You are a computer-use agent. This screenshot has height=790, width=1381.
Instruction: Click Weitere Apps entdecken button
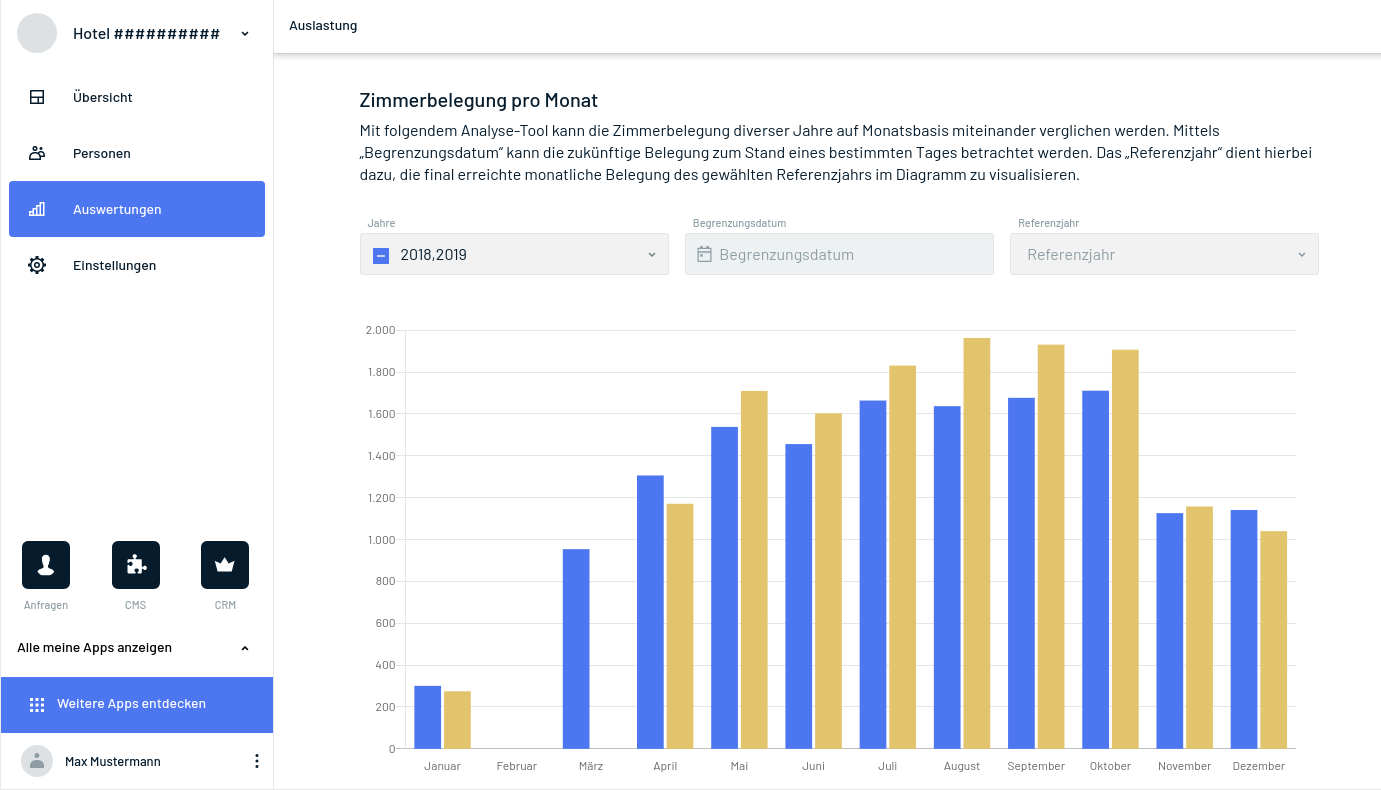[137, 704]
